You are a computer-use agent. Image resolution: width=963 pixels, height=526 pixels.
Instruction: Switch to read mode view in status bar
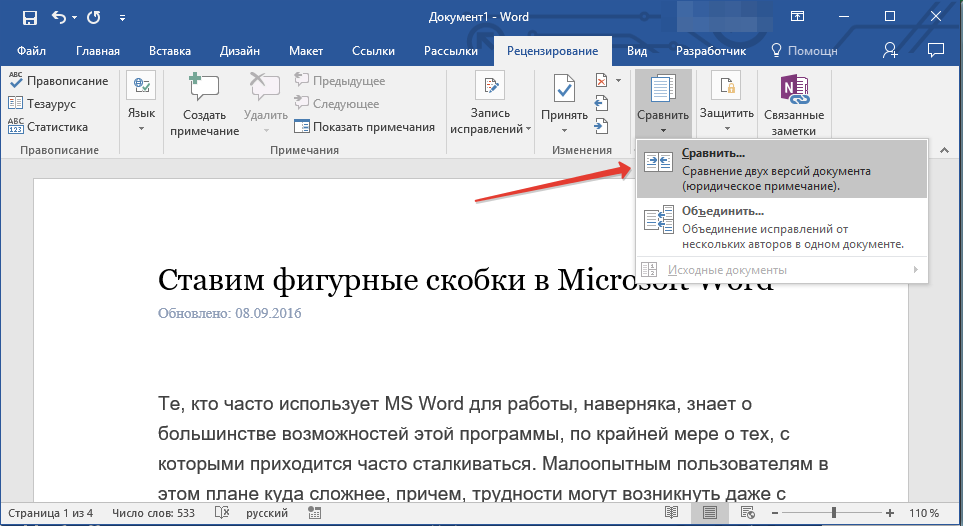tap(670, 513)
